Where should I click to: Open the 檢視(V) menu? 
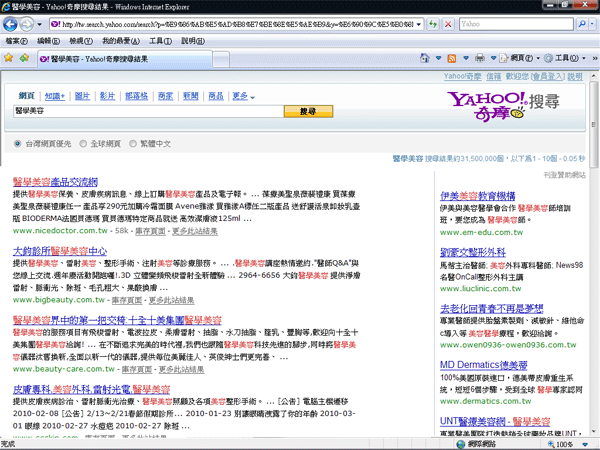81,41
